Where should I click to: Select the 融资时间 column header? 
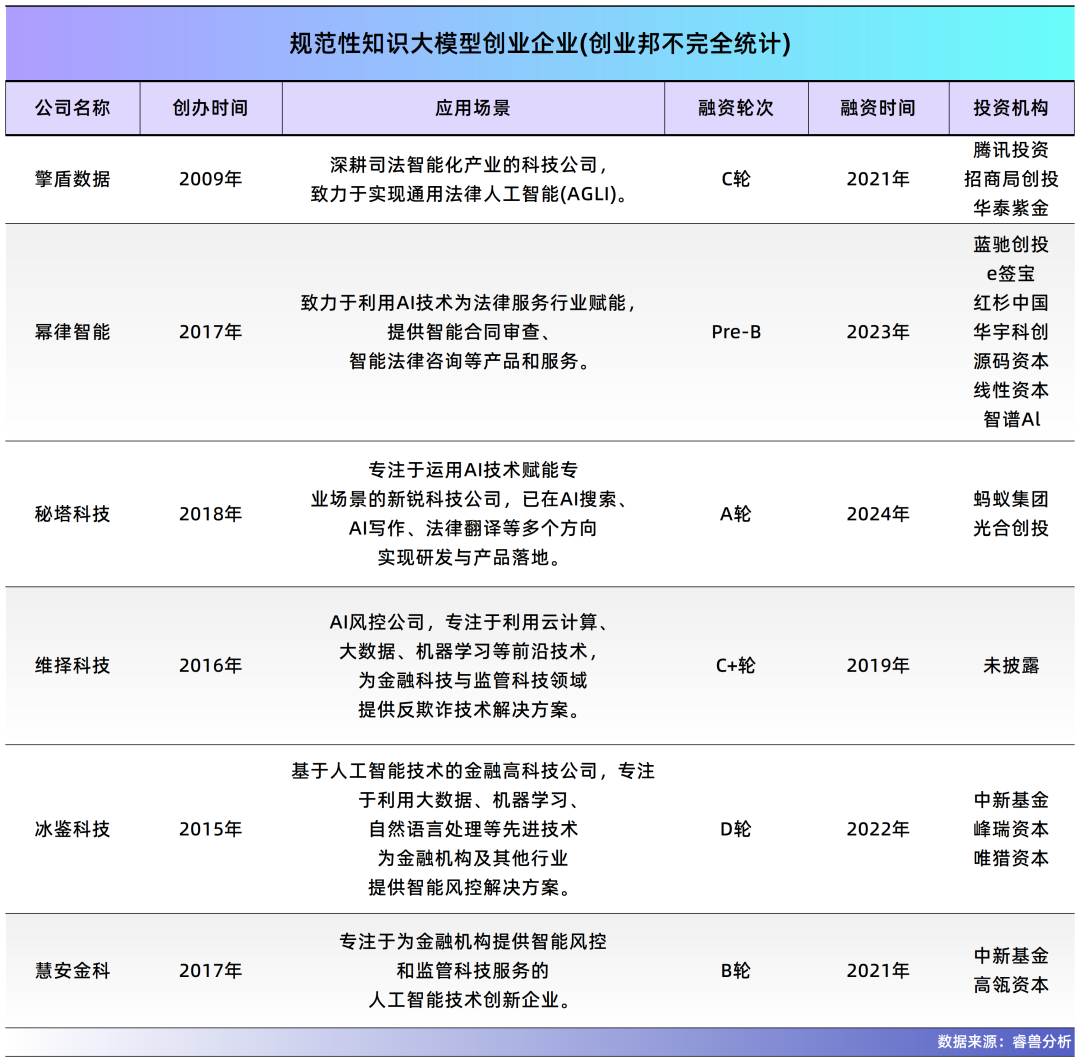pyautogui.click(x=877, y=109)
